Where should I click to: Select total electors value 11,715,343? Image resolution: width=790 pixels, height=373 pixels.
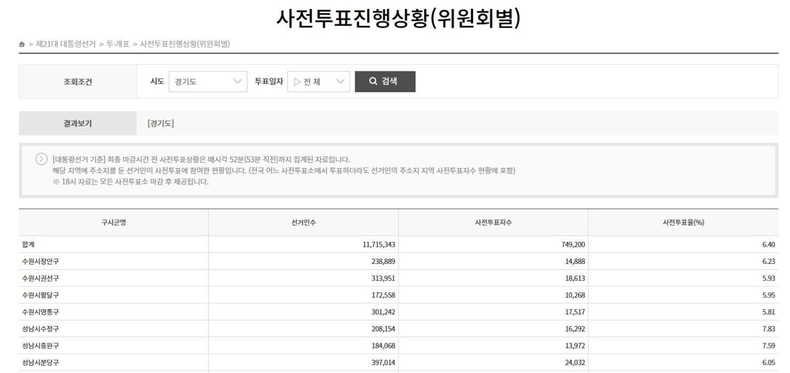click(x=379, y=244)
